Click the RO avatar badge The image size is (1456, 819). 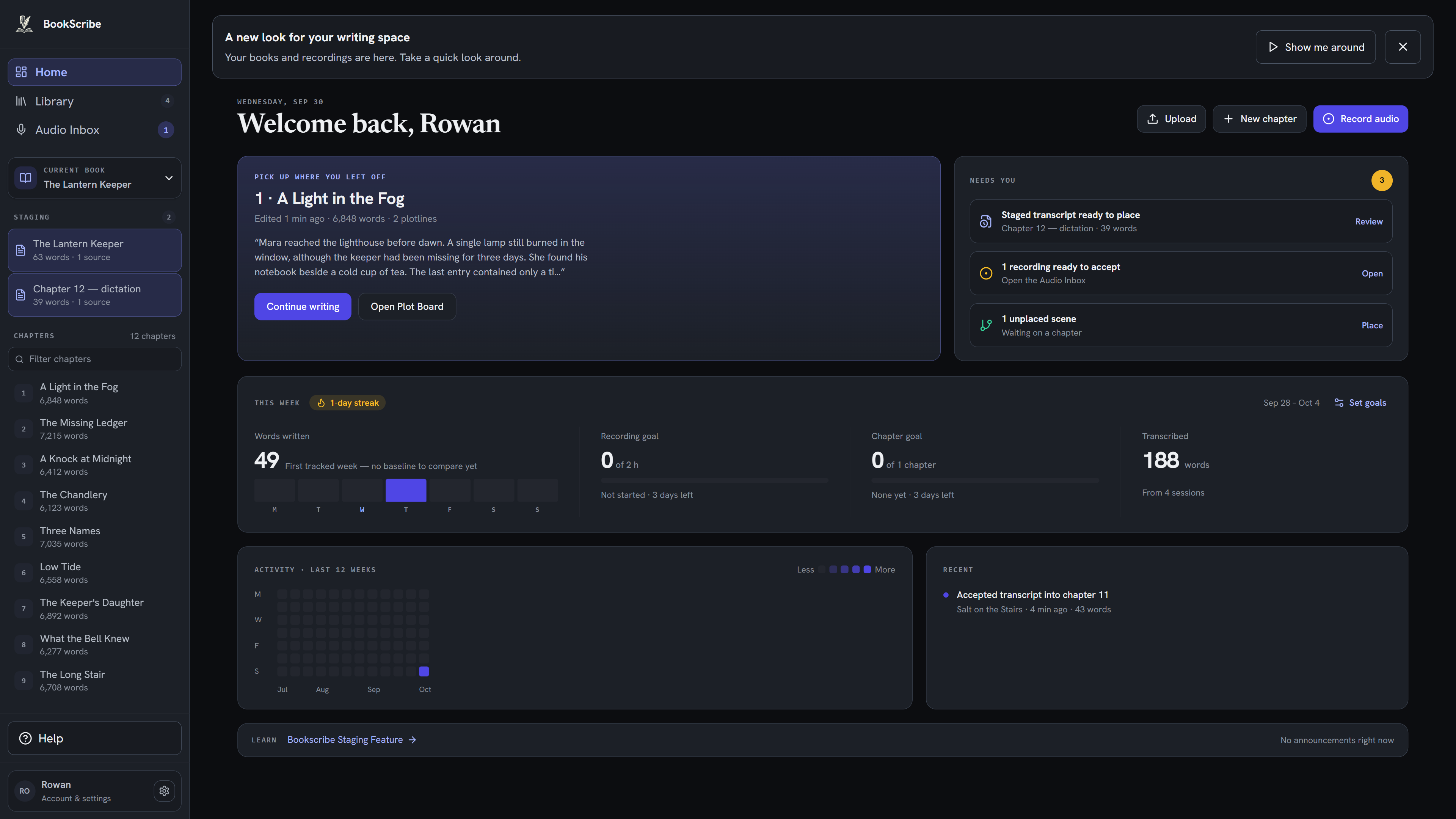24,791
